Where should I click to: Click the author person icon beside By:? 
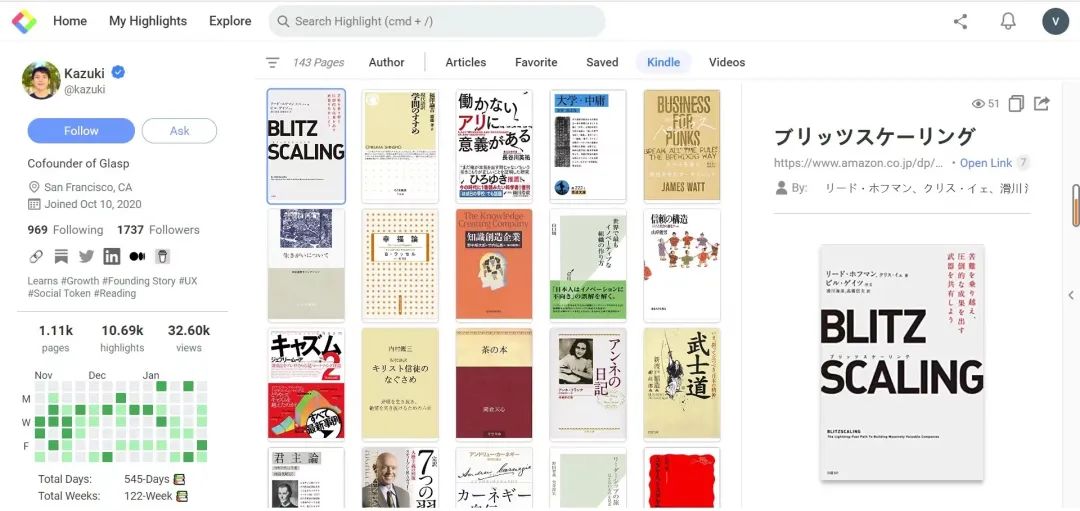[781, 187]
